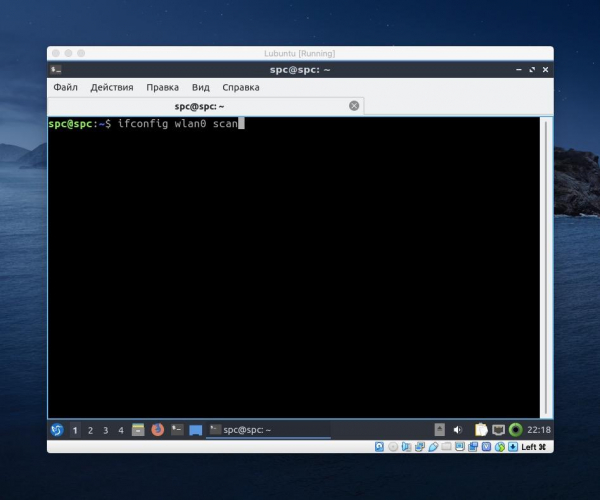Screen dimensions: 600x500
Task: Switch to virtual desktop 1
Action: click(75, 430)
